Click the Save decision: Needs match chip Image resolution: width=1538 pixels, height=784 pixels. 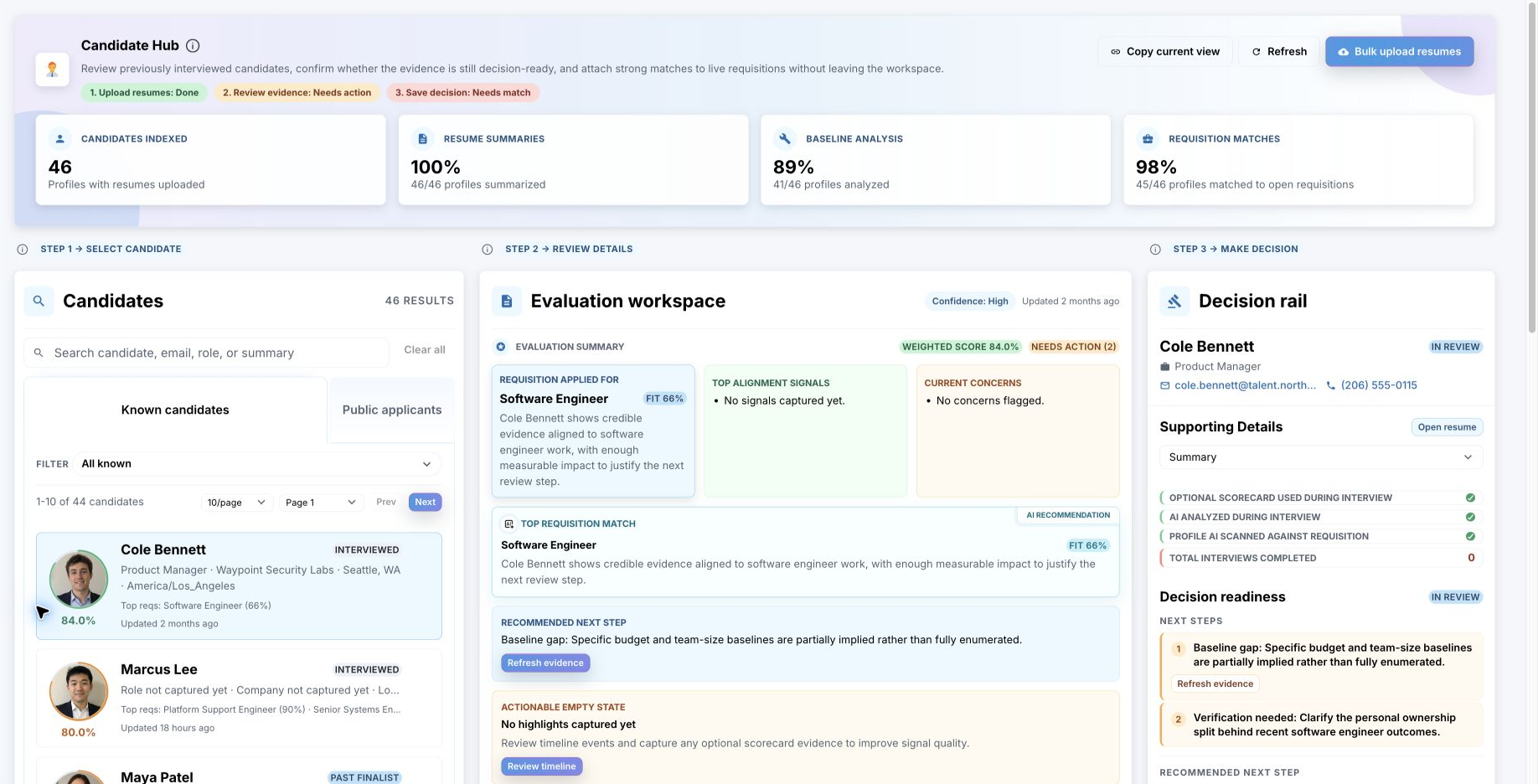click(462, 92)
